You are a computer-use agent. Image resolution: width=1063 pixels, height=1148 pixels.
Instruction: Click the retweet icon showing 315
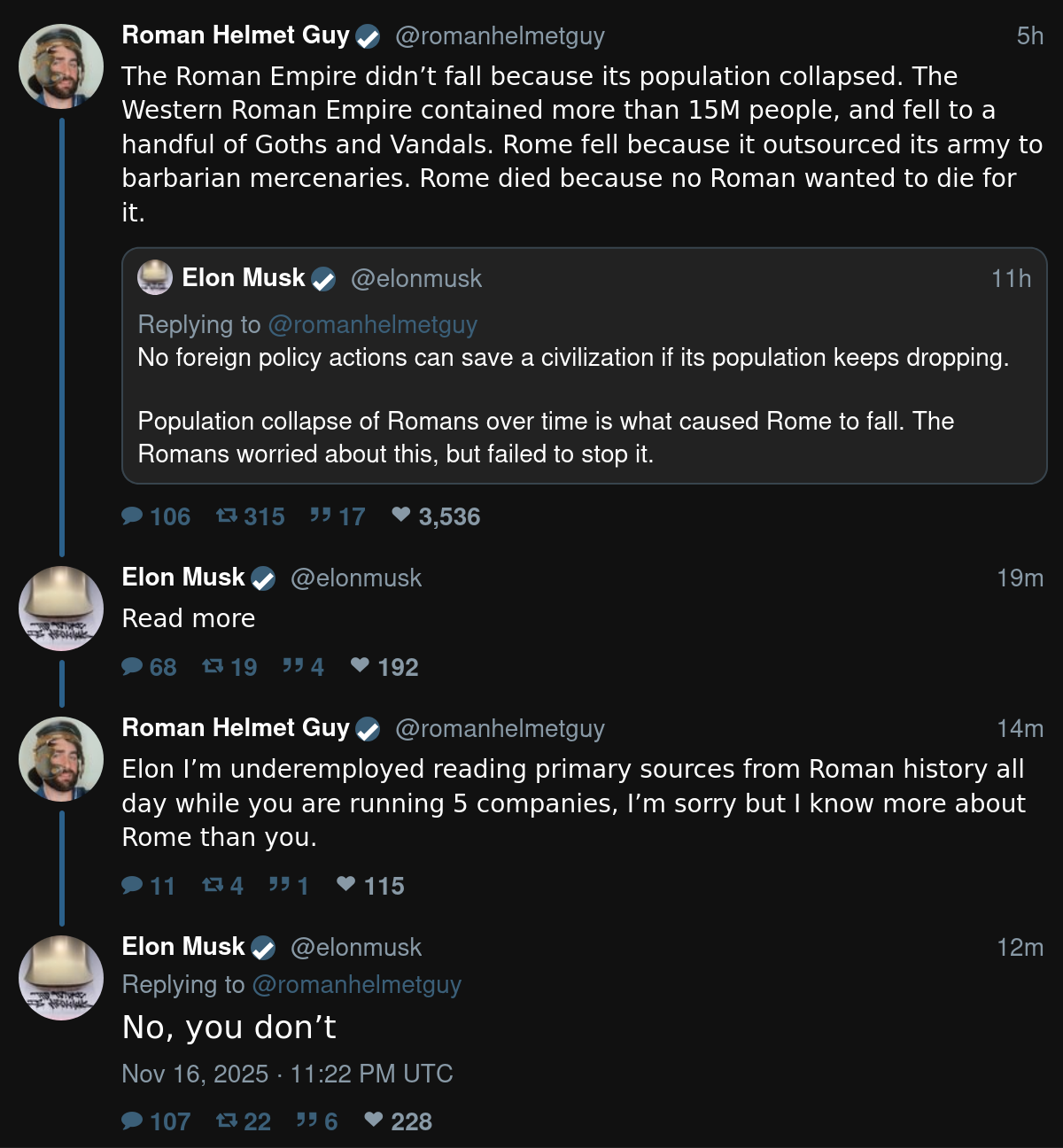[227, 516]
